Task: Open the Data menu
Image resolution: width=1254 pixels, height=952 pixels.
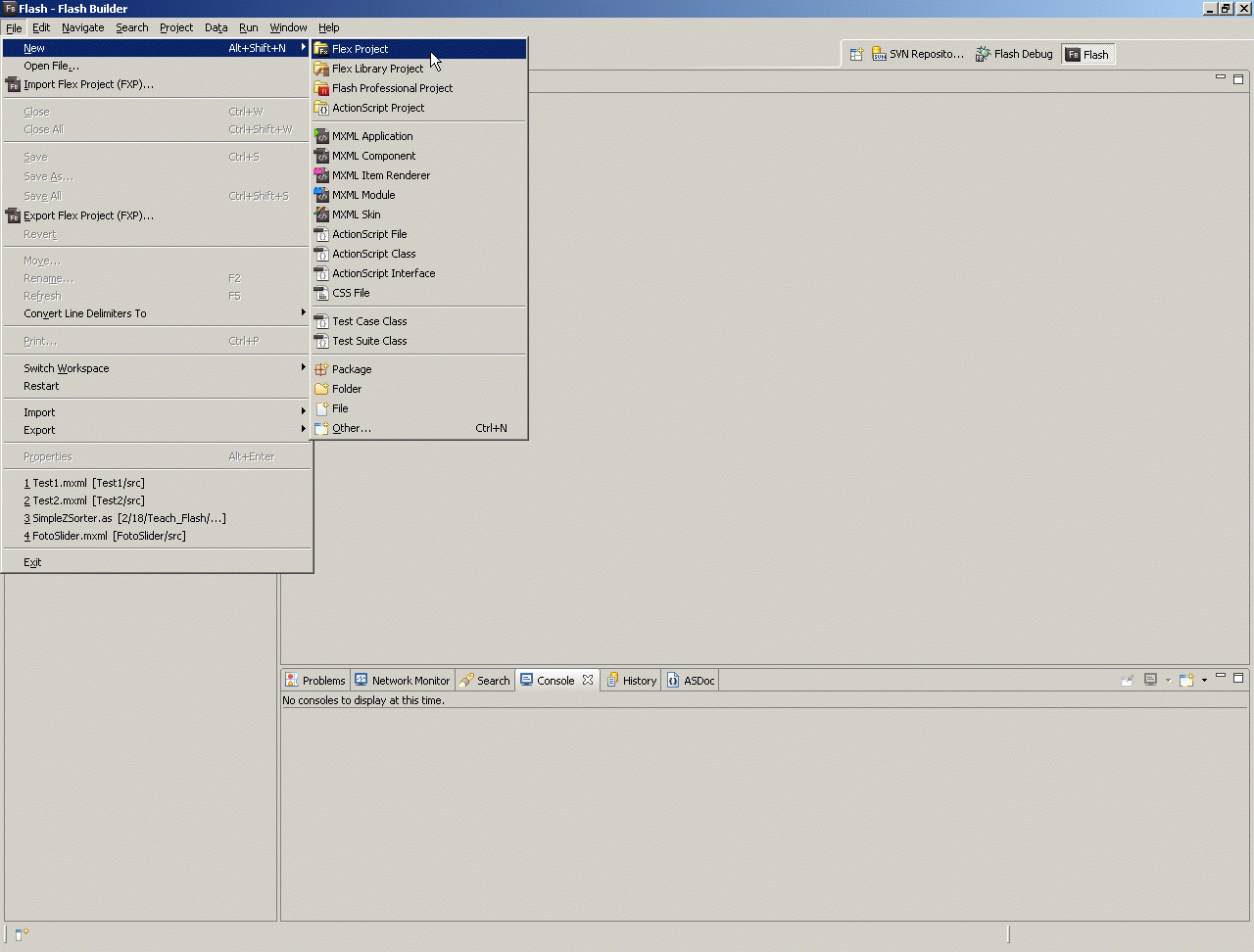Action: tap(217, 27)
